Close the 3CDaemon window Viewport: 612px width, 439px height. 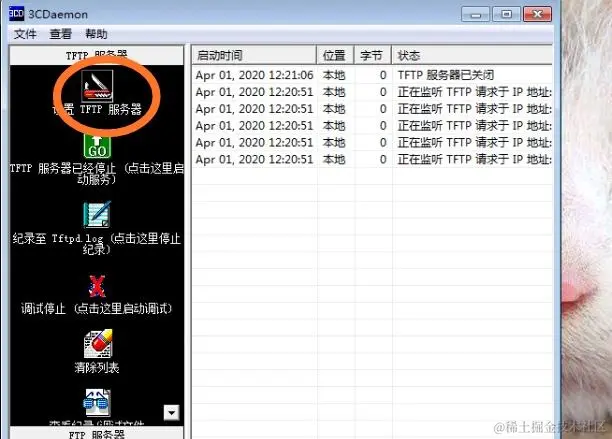(x=537, y=14)
